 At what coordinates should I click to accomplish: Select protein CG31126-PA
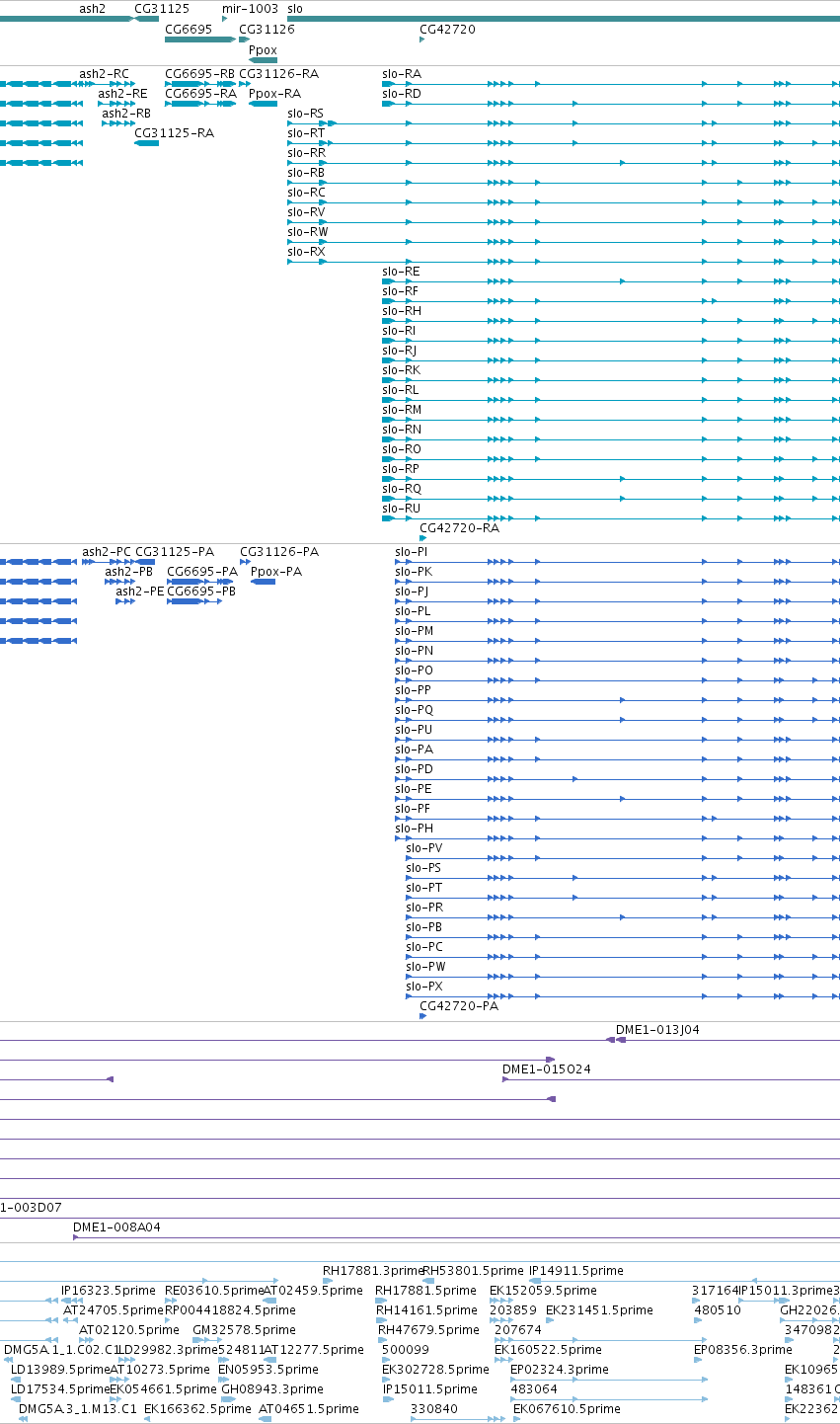[279, 552]
